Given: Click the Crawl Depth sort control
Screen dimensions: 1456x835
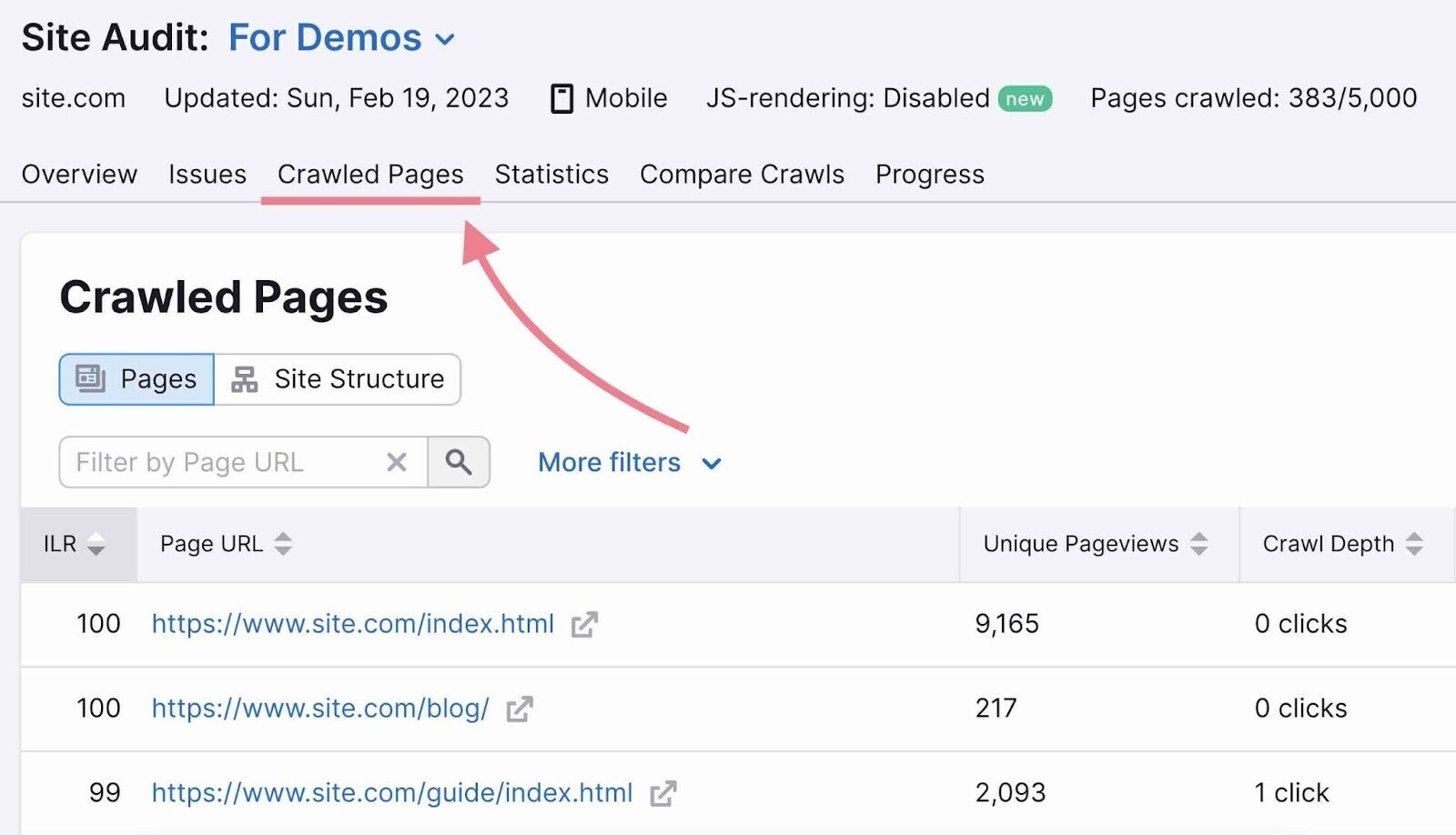Looking at the screenshot, I should (x=1414, y=544).
